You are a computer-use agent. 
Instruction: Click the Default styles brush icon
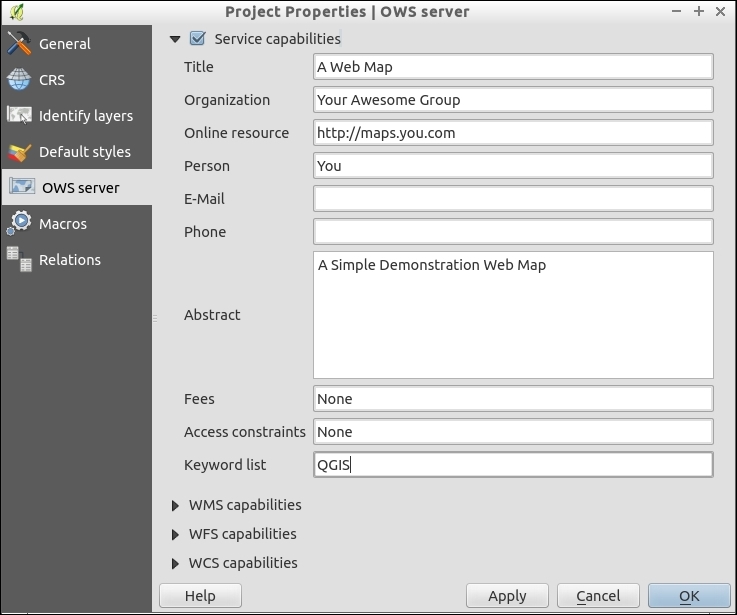[20, 152]
